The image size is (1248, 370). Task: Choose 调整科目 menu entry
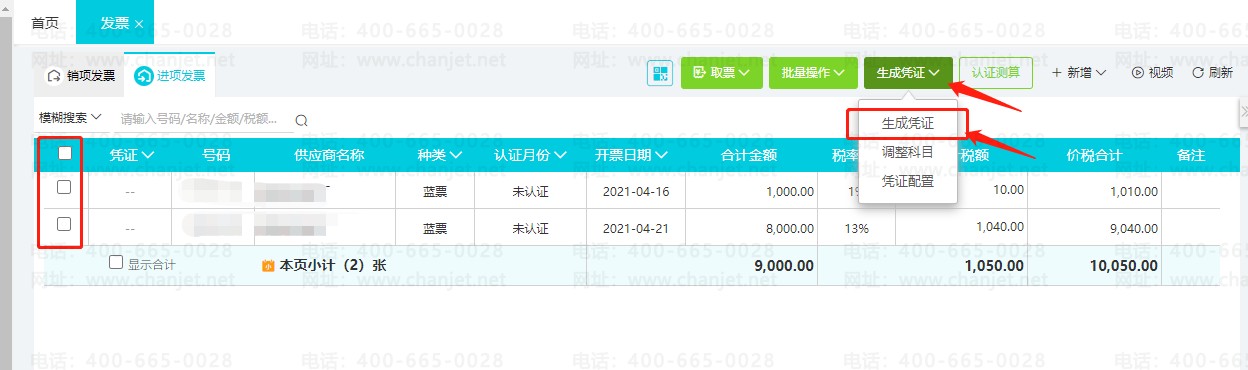click(908, 153)
